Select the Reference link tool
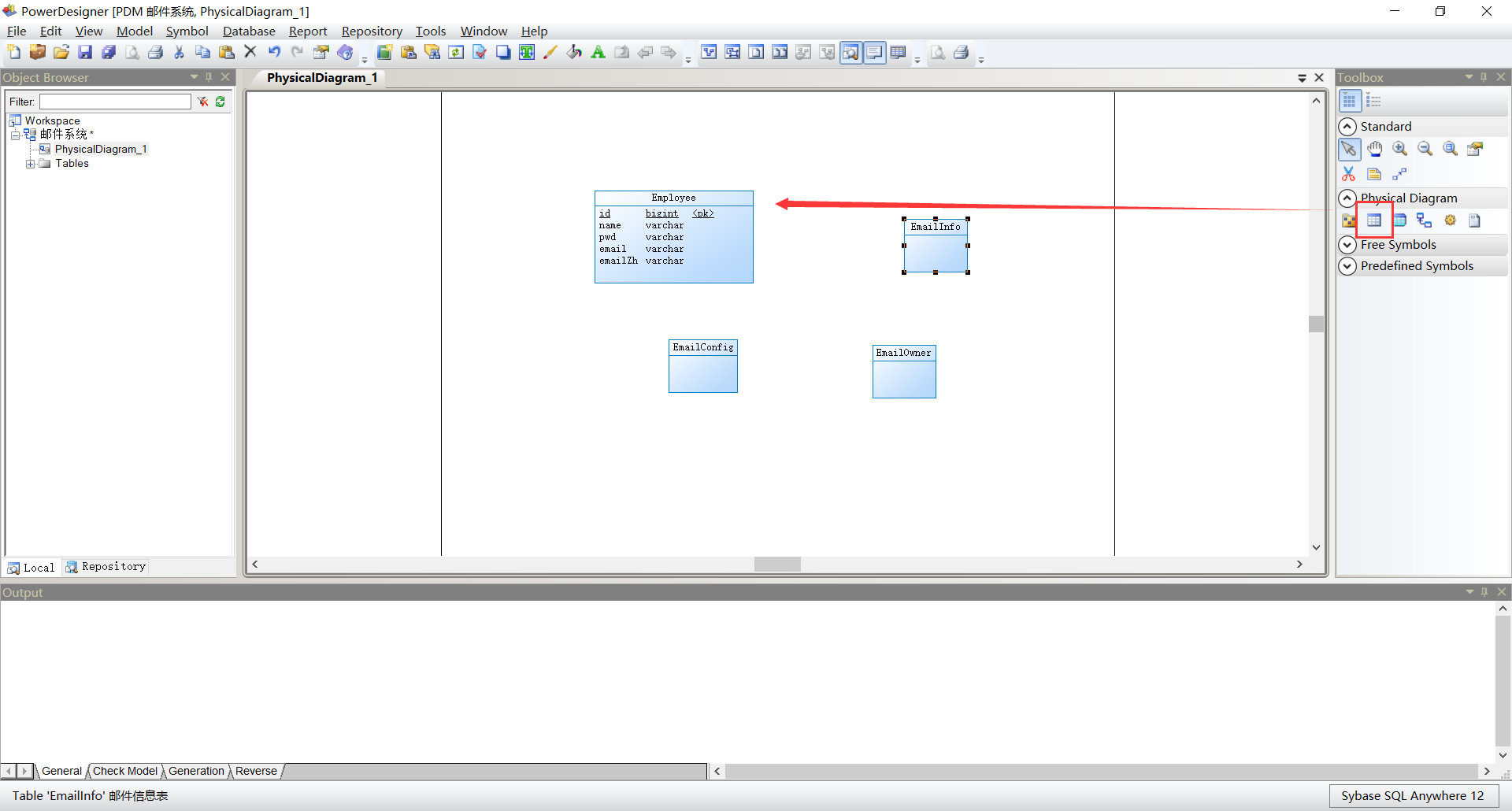Image resolution: width=1512 pixels, height=811 pixels. click(x=1425, y=220)
